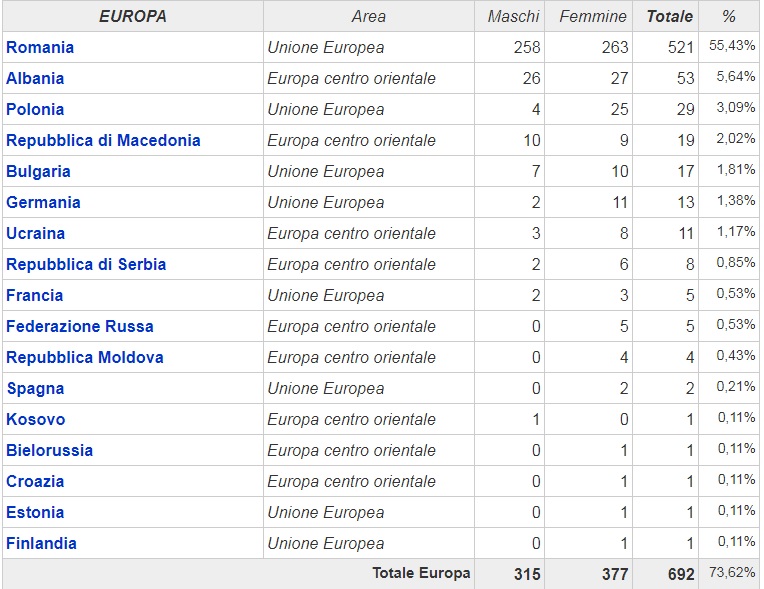Open the Finlandia link
Image resolution: width=764 pixels, height=589 pixels.
pyautogui.click(x=41, y=543)
